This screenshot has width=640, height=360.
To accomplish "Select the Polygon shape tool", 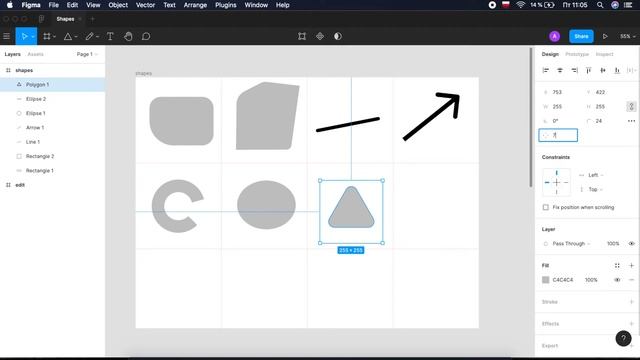I will tap(68, 36).
